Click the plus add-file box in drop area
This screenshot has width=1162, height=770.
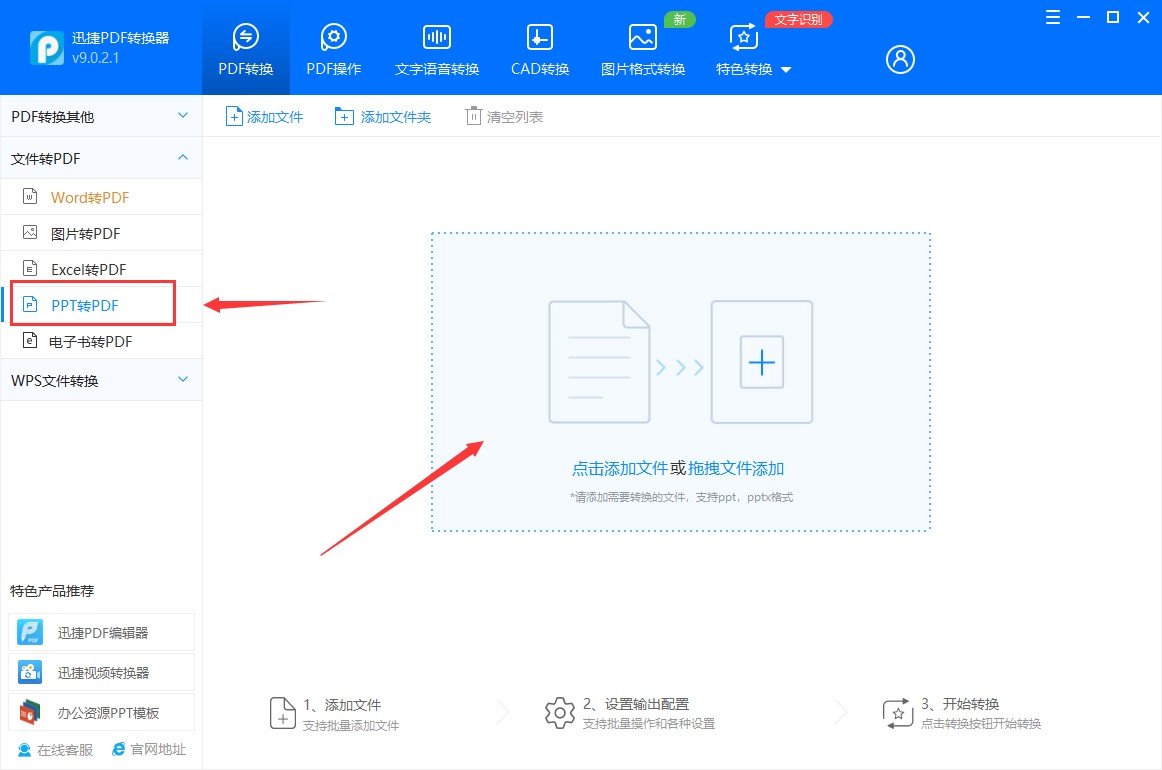pos(762,362)
